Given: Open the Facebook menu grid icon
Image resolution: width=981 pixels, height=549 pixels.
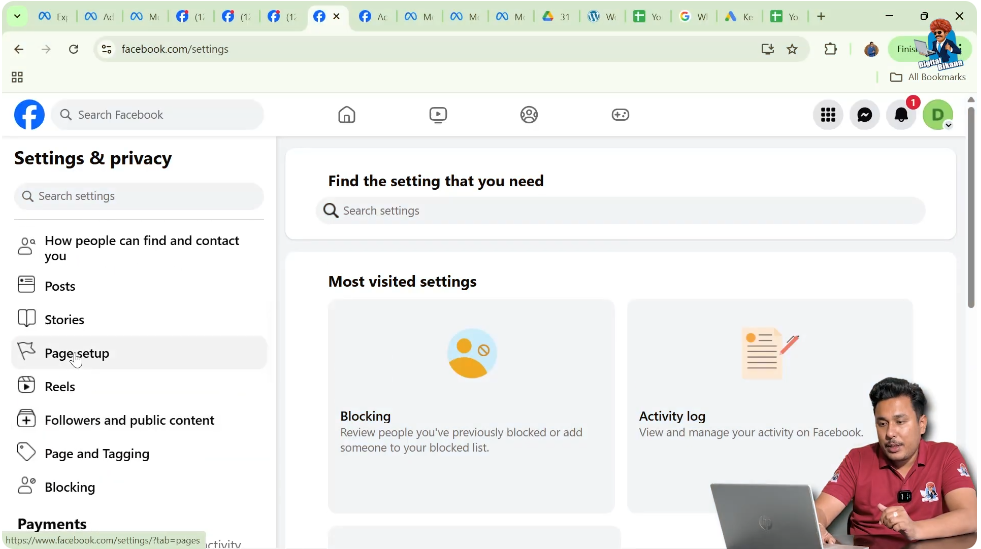Looking at the screenshot, I should click(x=828, y=115).
